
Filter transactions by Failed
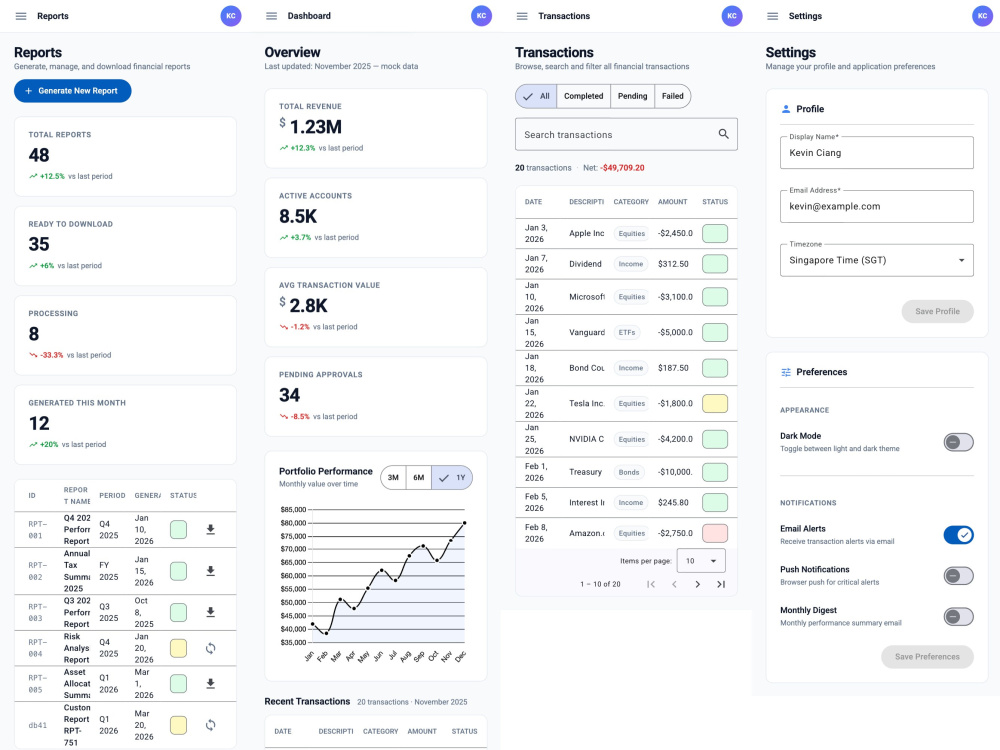point(672,96)
